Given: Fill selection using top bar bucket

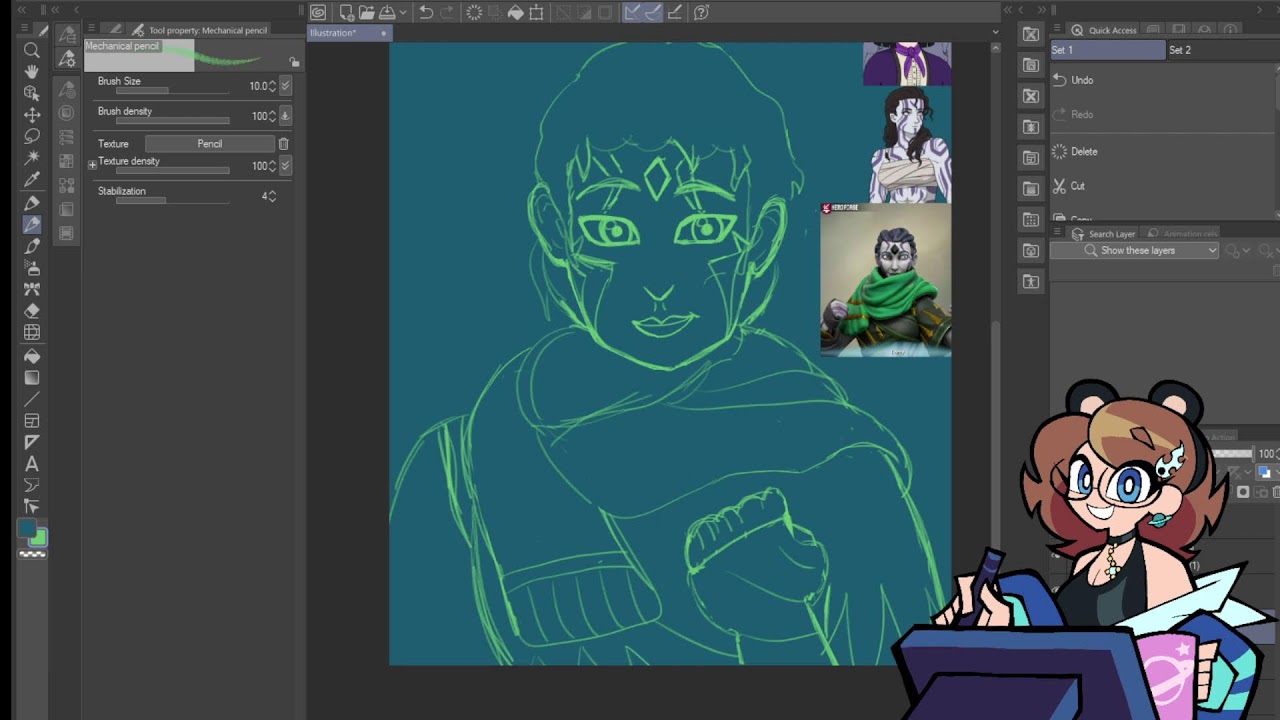Looking at the screenshot, I should (516, 12).
